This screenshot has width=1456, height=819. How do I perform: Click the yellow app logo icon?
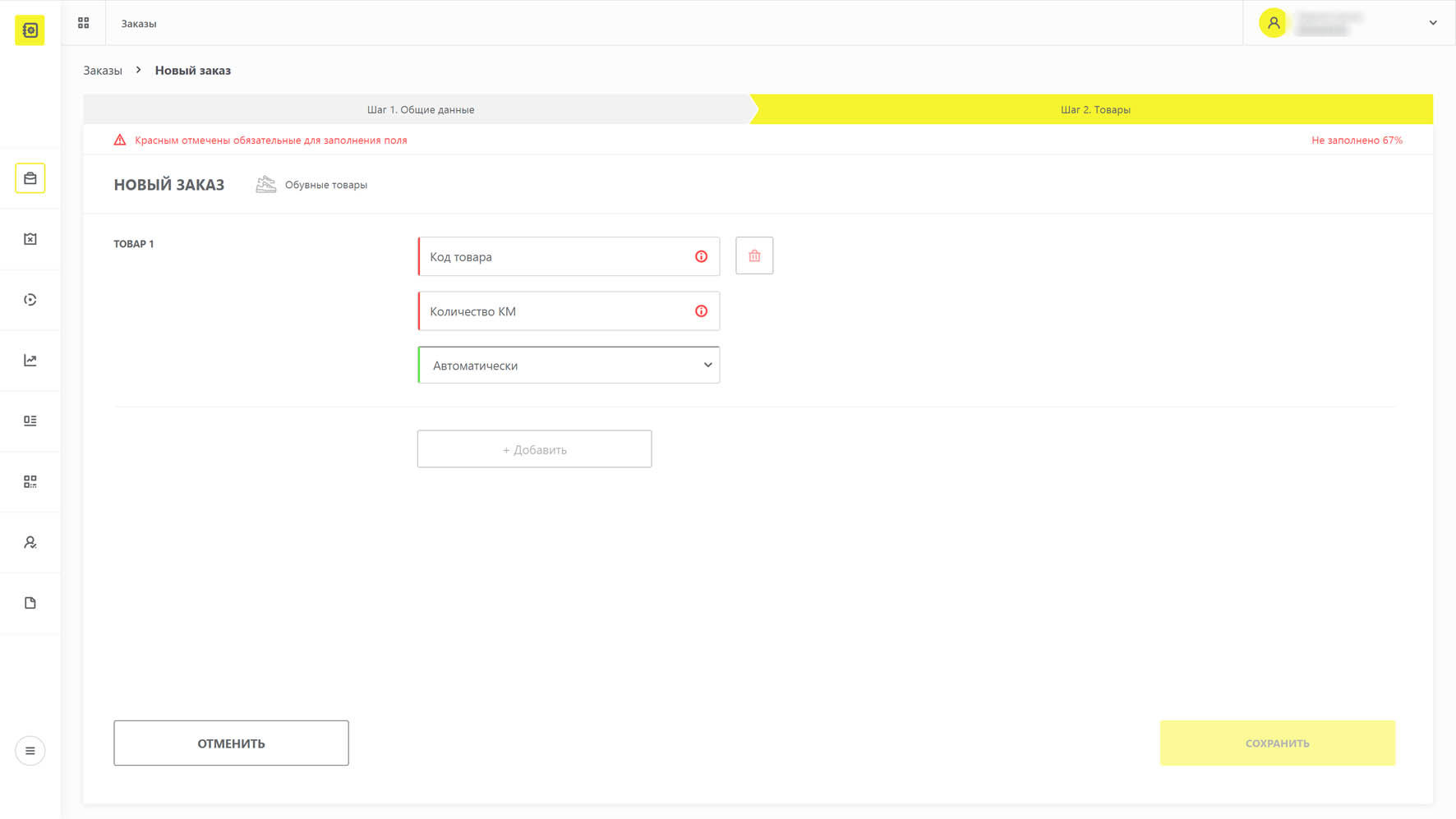[x=30, y=30]
